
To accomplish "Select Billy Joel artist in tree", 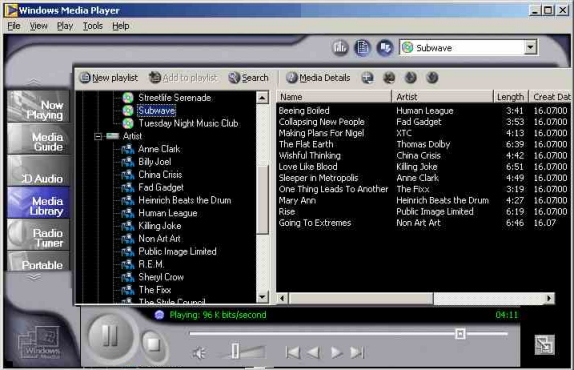I will 154,162.
